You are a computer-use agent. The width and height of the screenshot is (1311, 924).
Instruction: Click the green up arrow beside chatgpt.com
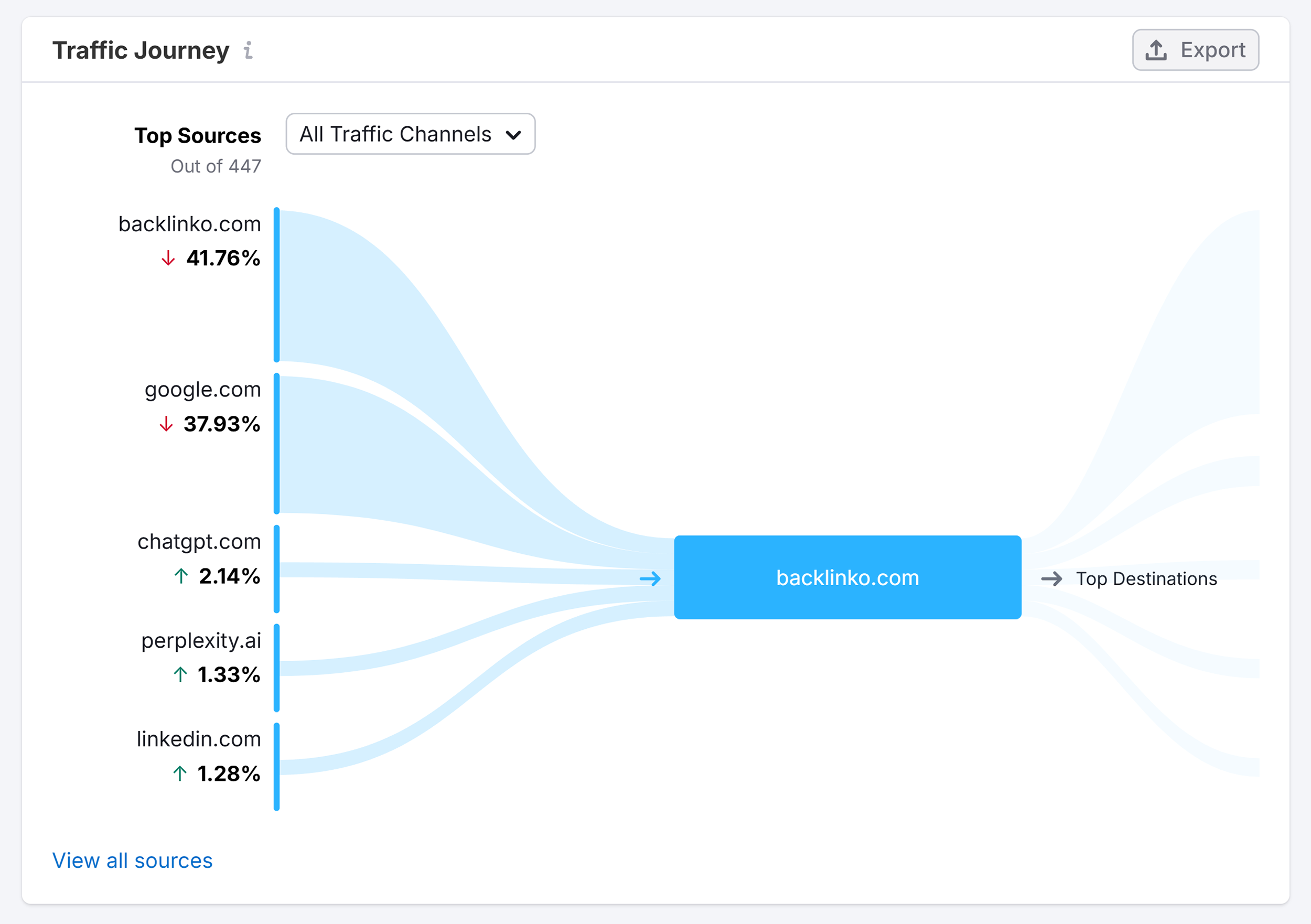tap(180, 576)
